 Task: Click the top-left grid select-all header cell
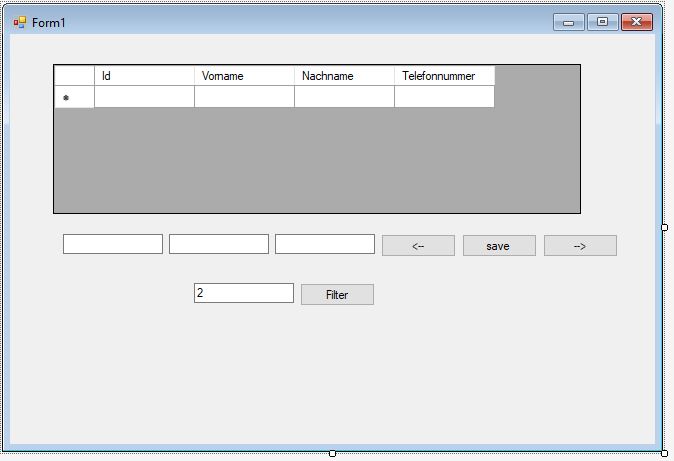coord(74,76)
